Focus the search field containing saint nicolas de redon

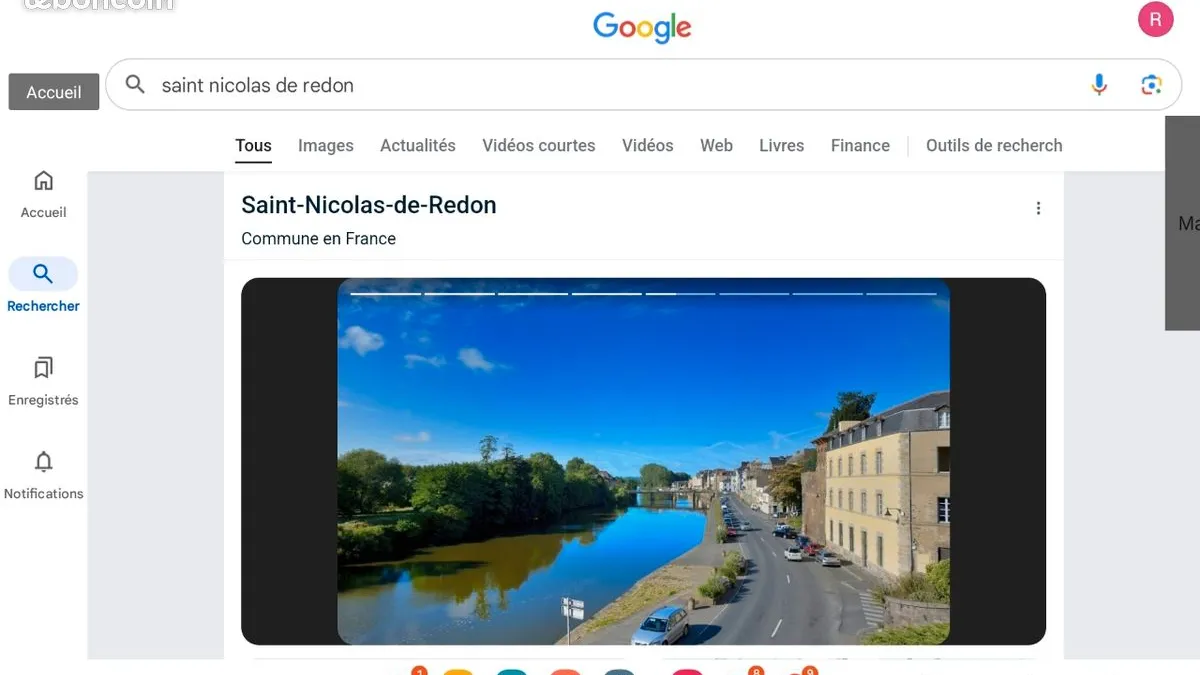pos(643,85)
